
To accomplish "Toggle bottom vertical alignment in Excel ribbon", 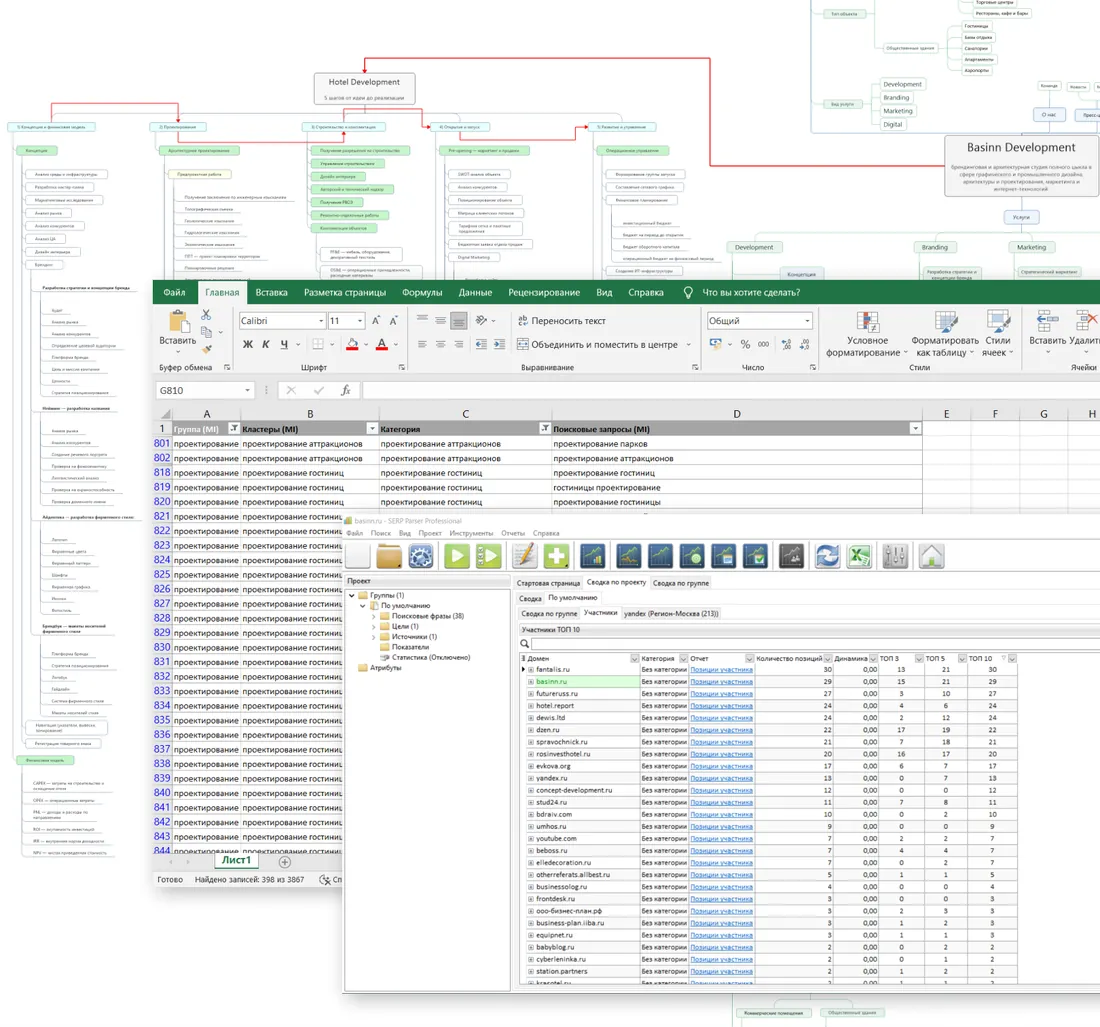I will click(459, 321).
